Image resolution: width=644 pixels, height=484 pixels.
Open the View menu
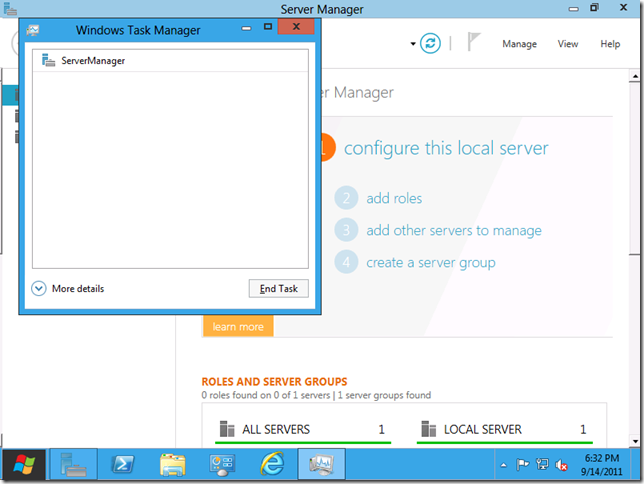pos(568,44)
